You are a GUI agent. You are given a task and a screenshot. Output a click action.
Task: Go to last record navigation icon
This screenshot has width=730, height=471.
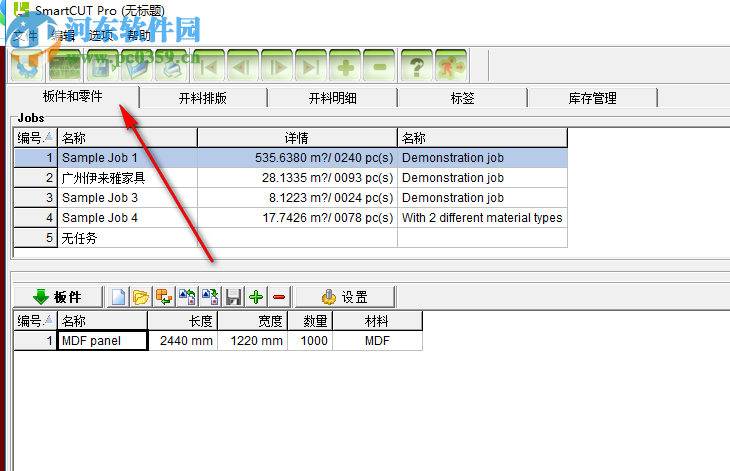pyautogui.click(x=311, y=66)
